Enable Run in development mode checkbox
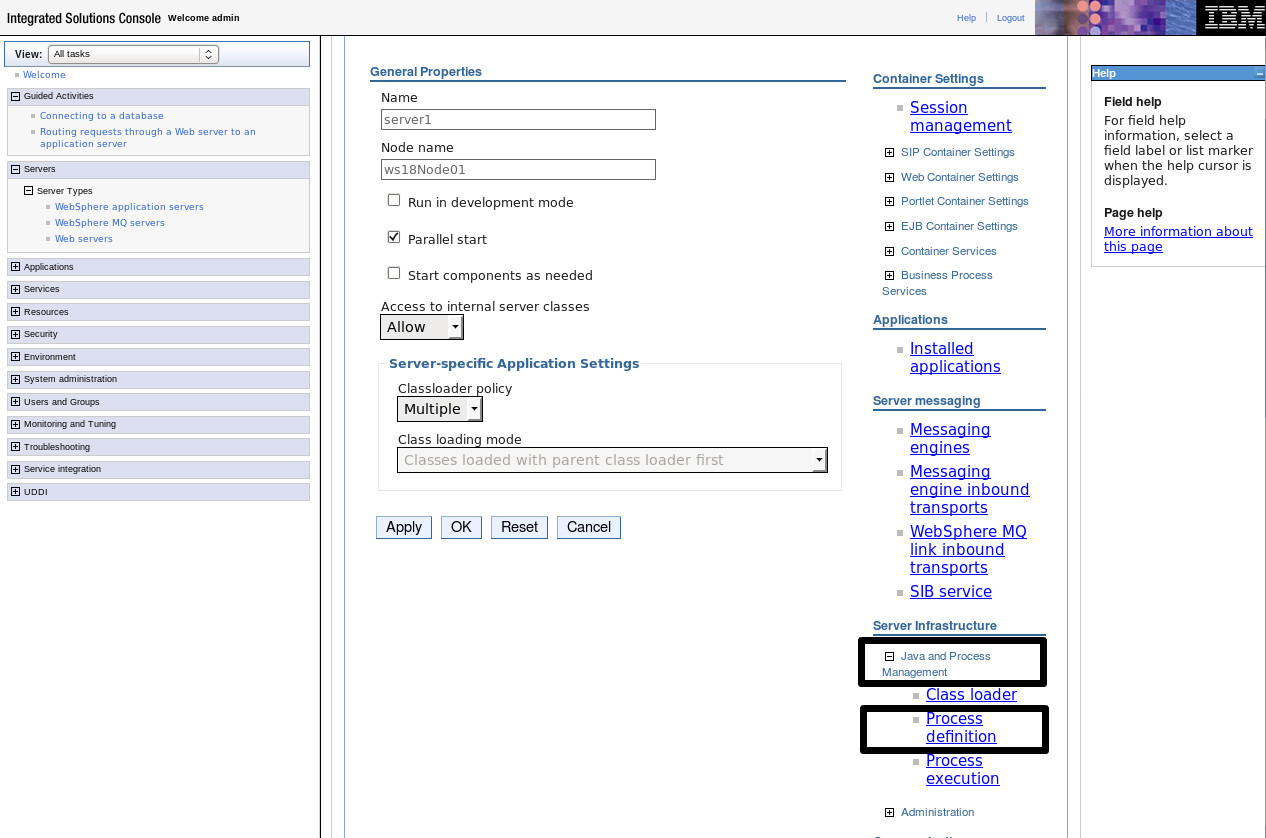 click(394, 200)
